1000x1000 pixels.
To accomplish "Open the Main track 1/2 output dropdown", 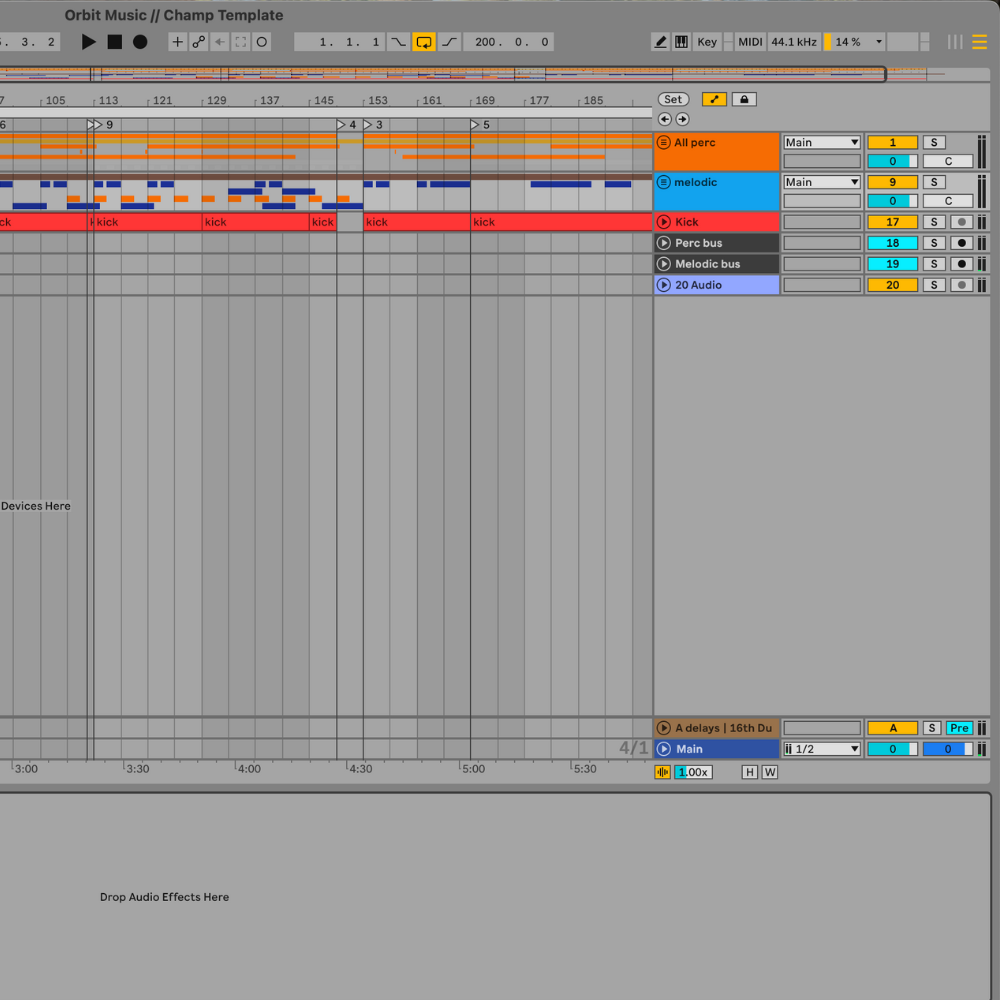I will [x=822, y=749].
